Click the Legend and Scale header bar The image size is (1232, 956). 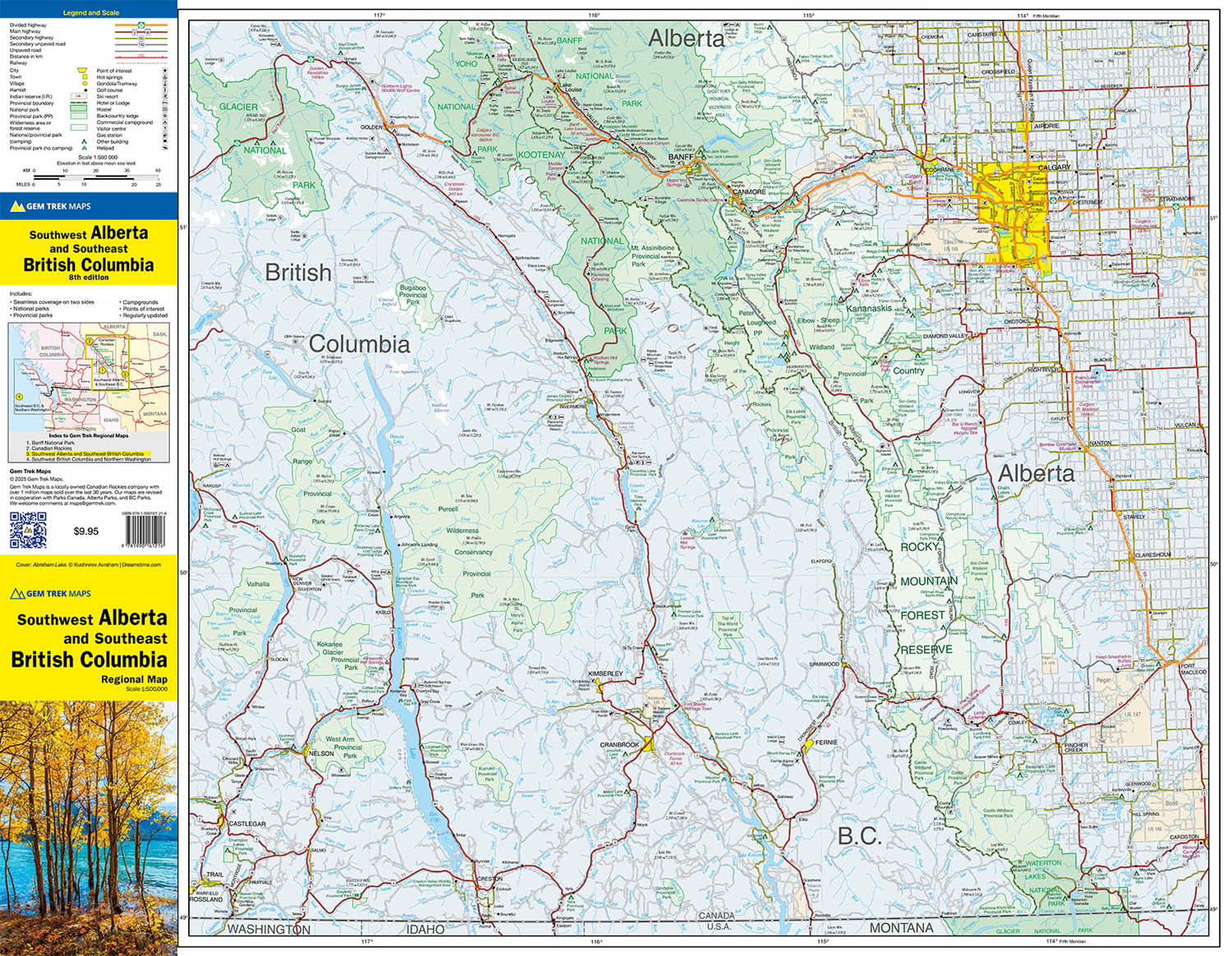(92, 12)
